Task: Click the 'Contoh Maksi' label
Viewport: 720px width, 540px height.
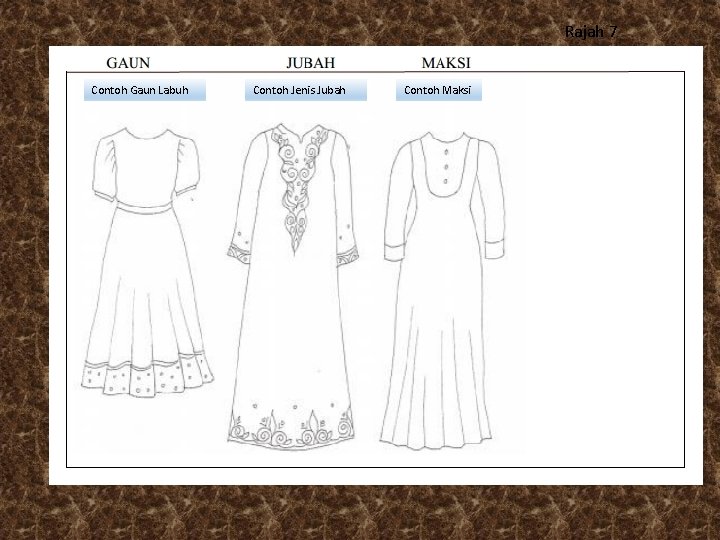Action: pyautogui.click(x=439, y=90)
